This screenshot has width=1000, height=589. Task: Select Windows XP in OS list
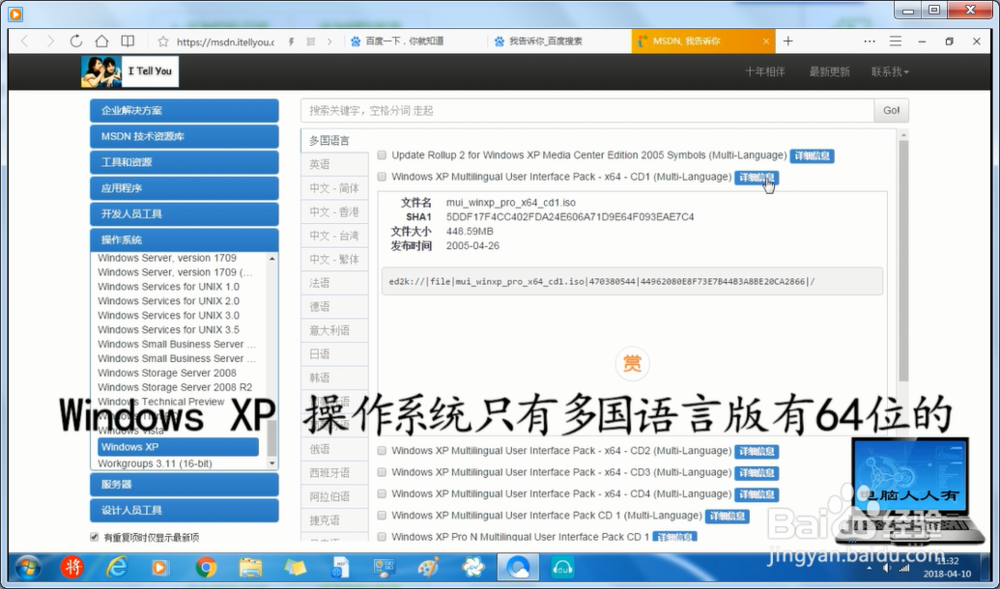pyautogui.click(x=178, y=447)
